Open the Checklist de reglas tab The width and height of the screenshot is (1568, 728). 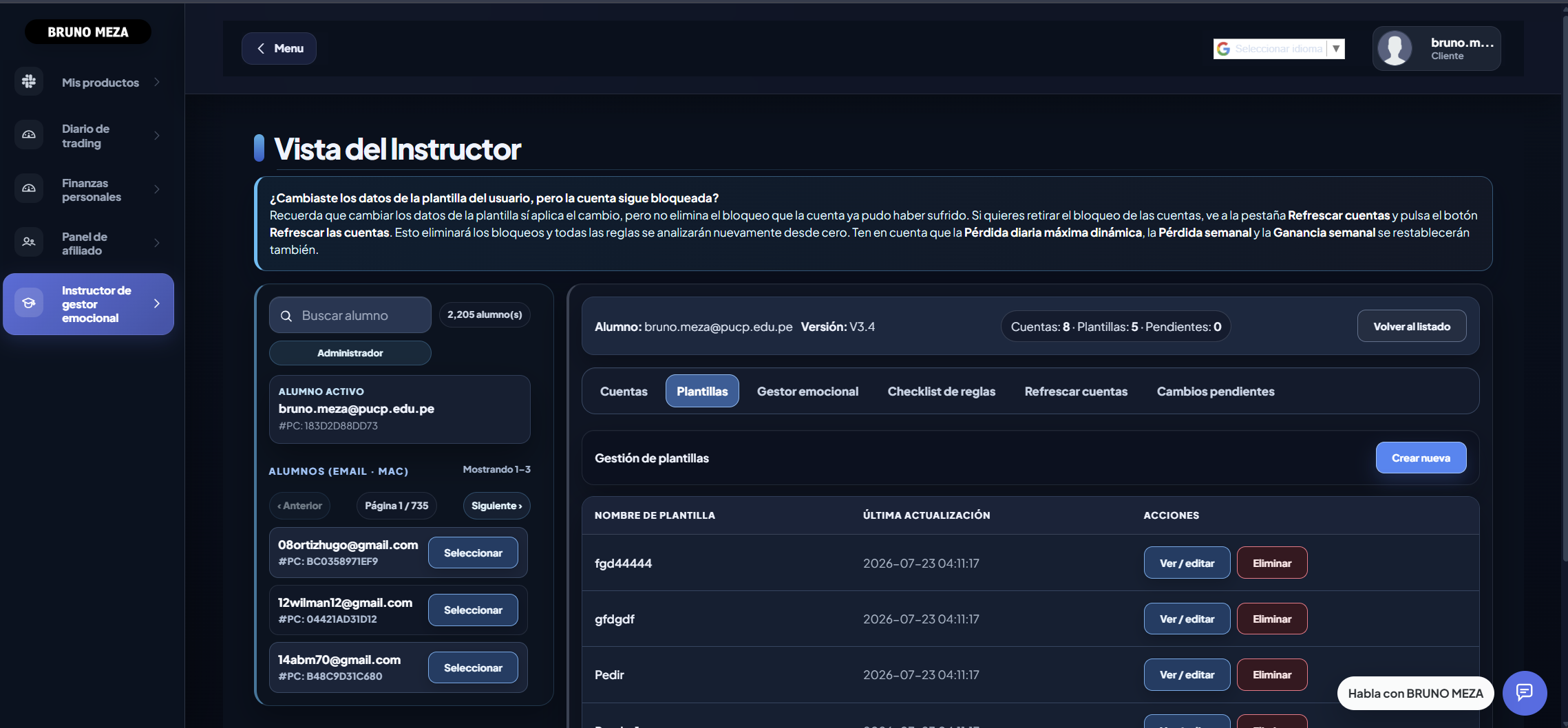pos(941,391)
